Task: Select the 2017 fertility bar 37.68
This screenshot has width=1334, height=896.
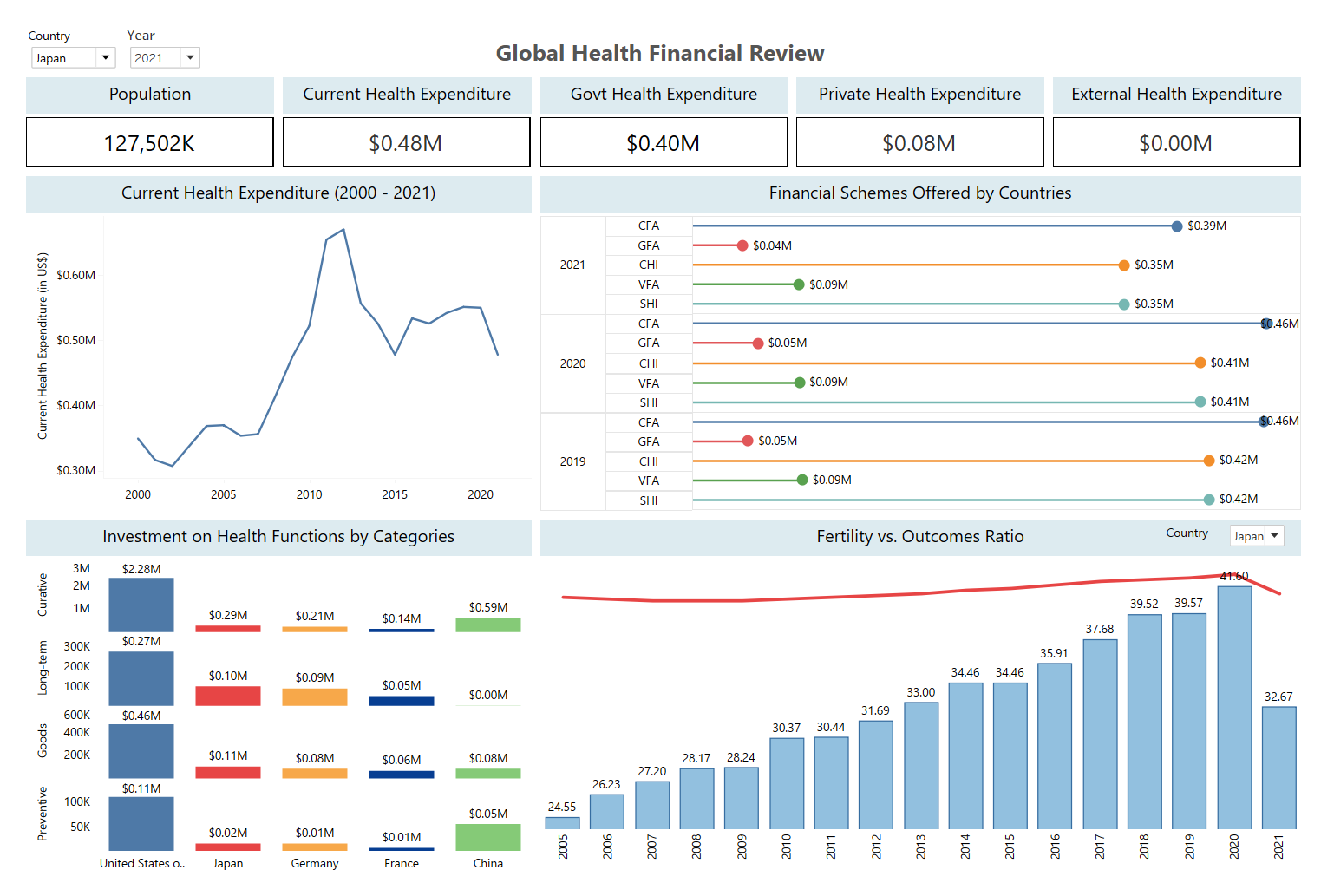Action: click(1100, 735)
